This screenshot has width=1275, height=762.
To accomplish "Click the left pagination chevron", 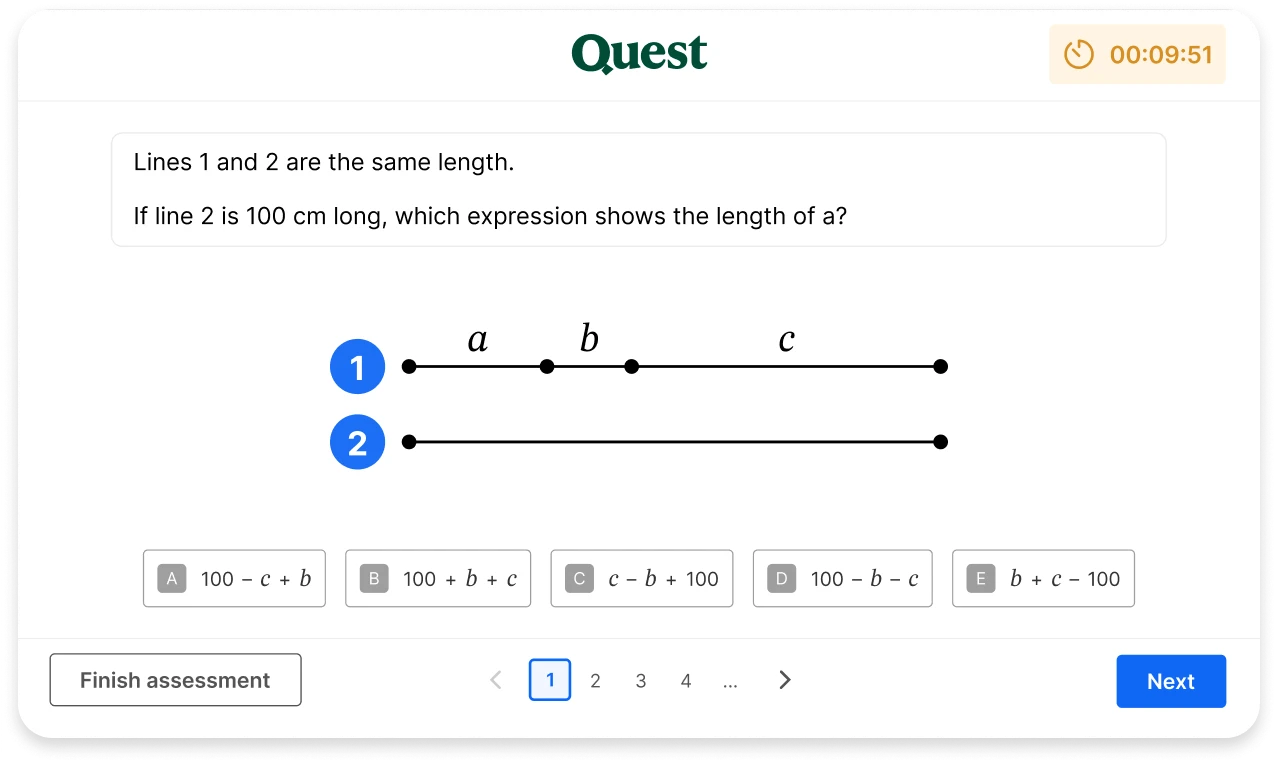I will point(496,679).
